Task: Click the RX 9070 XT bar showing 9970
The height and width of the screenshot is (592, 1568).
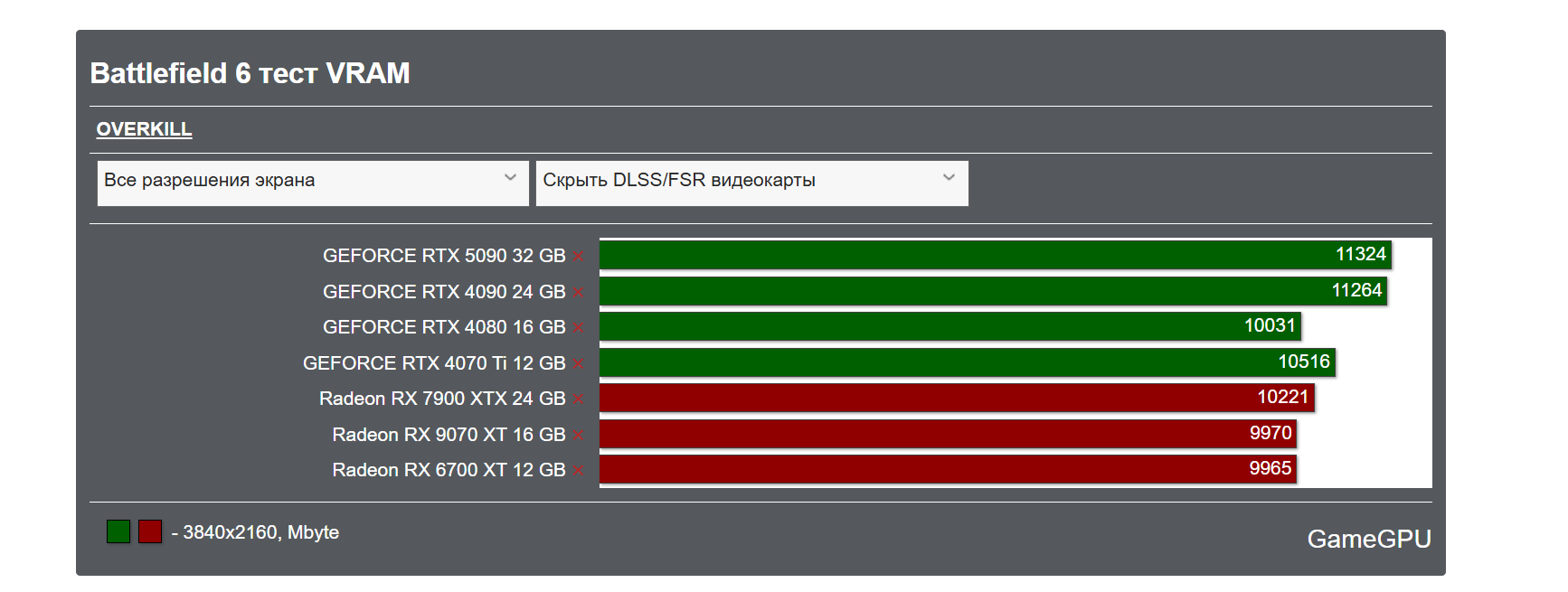Action: point(949,434)
